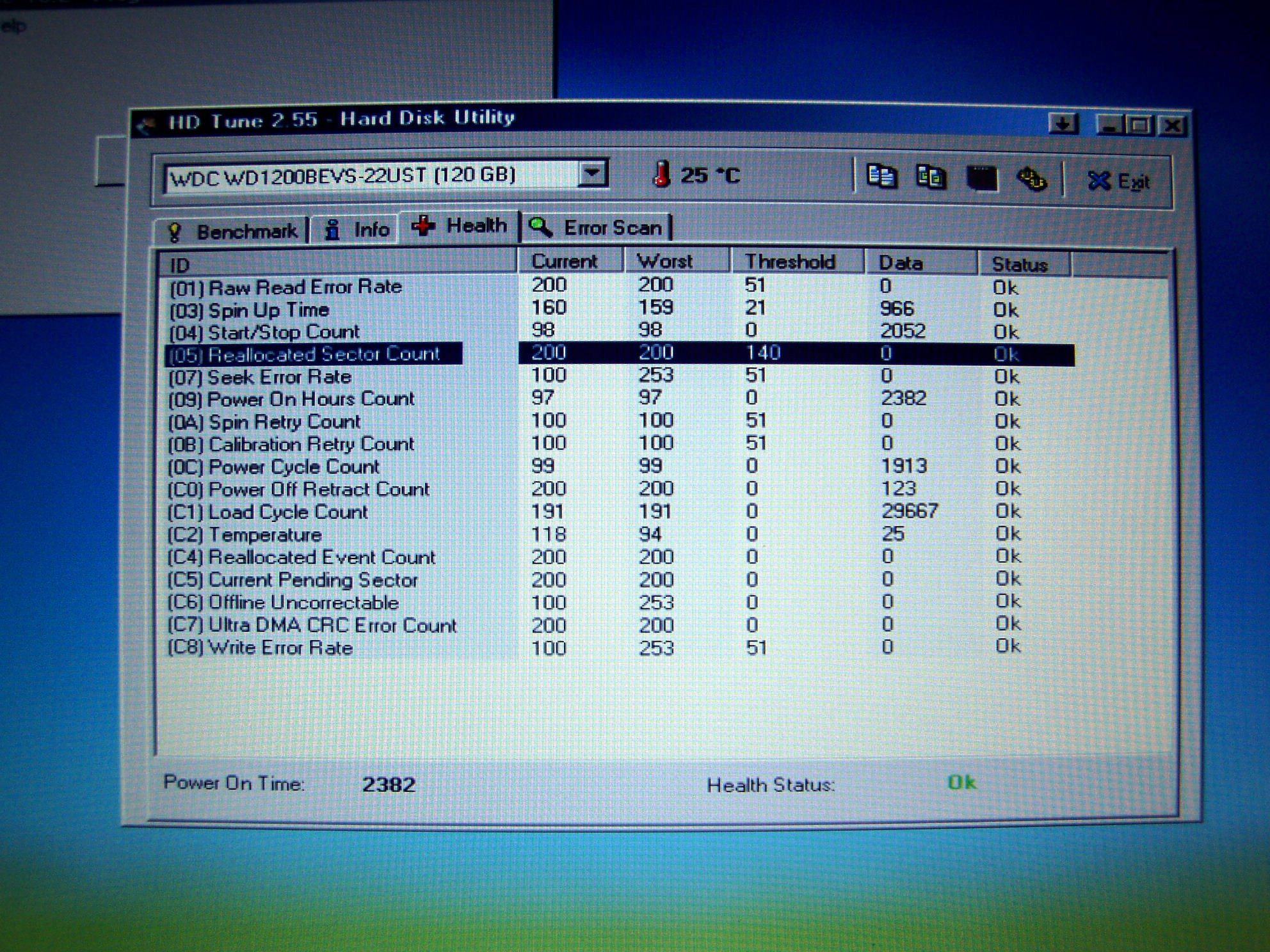The height and width of the screenshot is (952, 1270).
Task: Open the Error Scan tab
Action: 597,227
